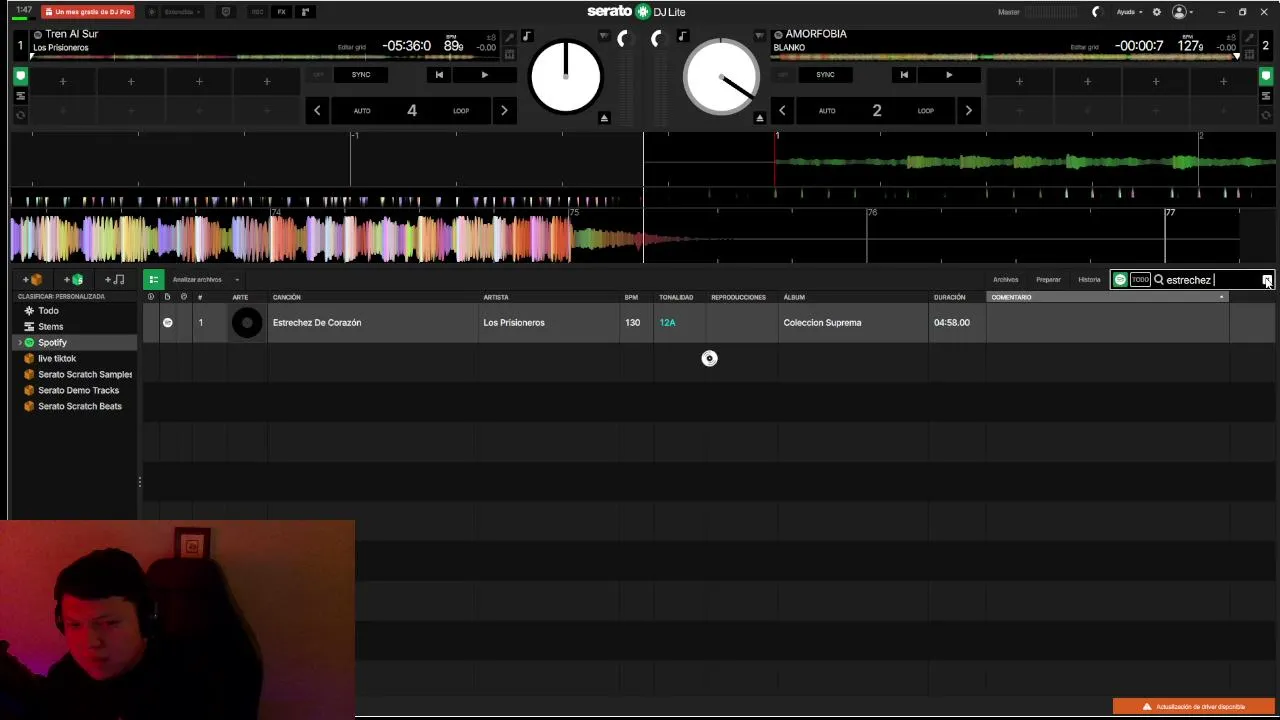
Task: Select hot cue tab on deck 2
Action: click(1266, 76)
